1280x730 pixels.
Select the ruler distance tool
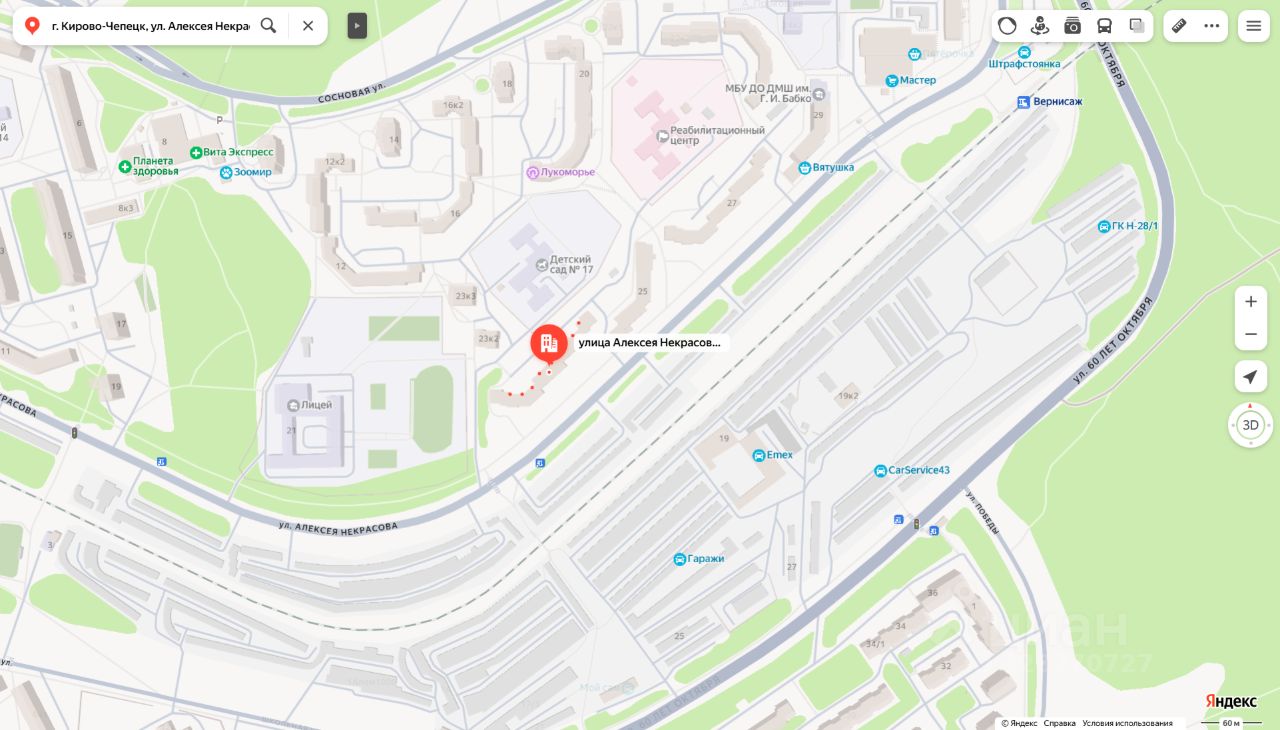(x=1179, y=26)
